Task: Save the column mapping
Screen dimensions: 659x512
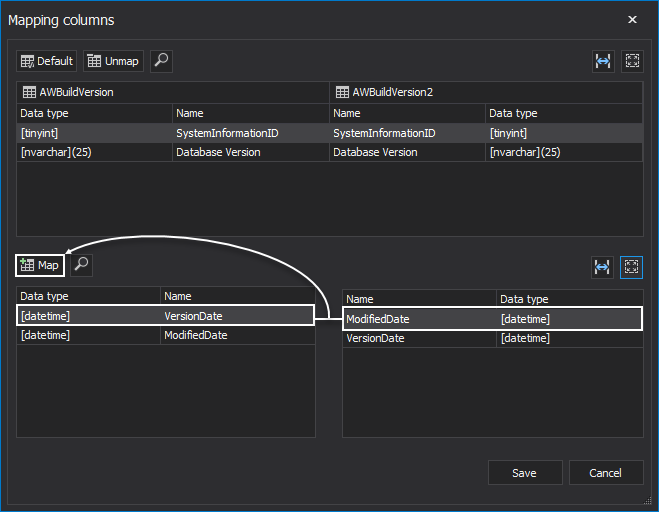Action: [524, 473]
